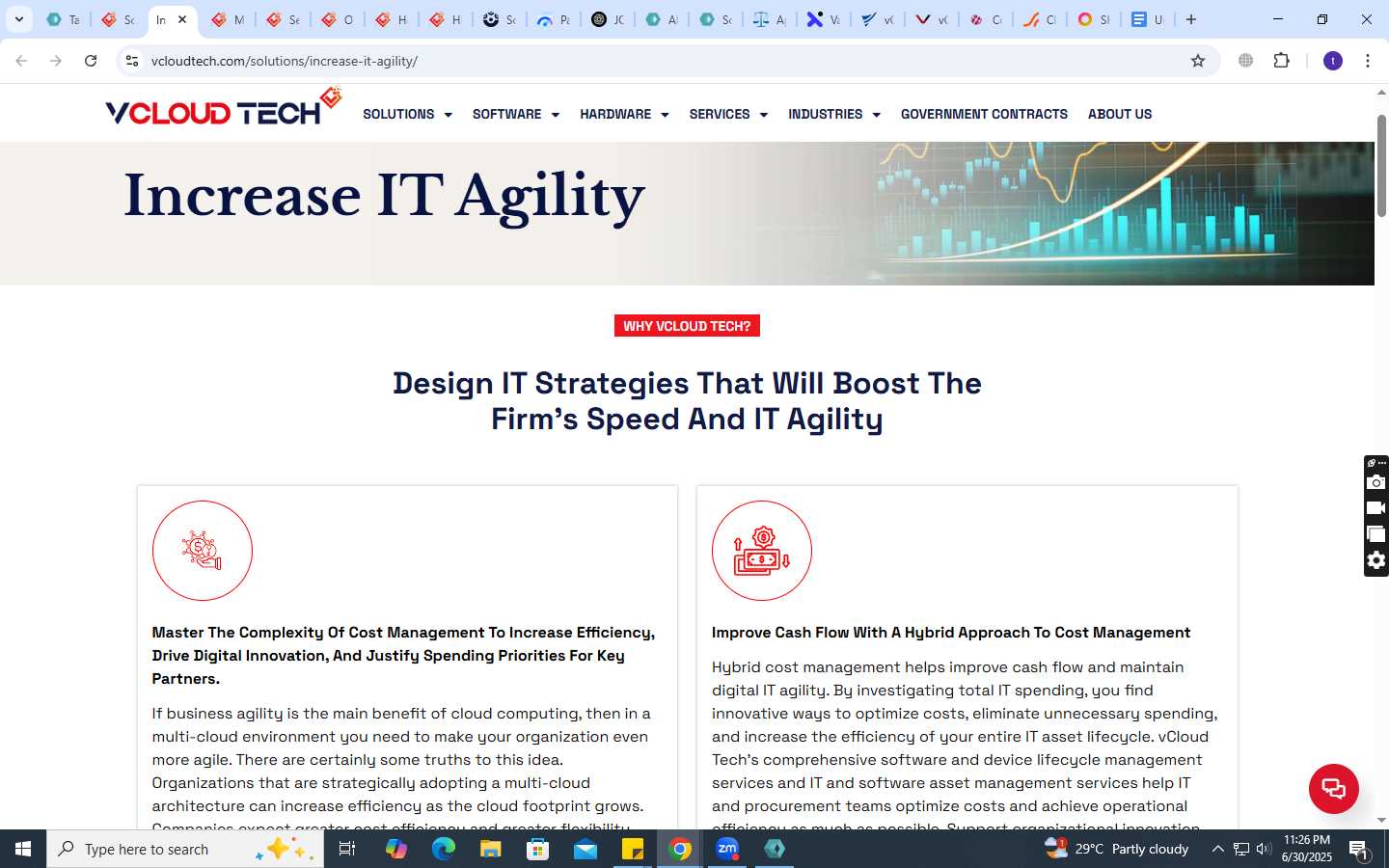Image resolution: width=1389 pixels, height=868 pixels.
Task: Click the video record icon in side widget
Action: [1376, 508]
